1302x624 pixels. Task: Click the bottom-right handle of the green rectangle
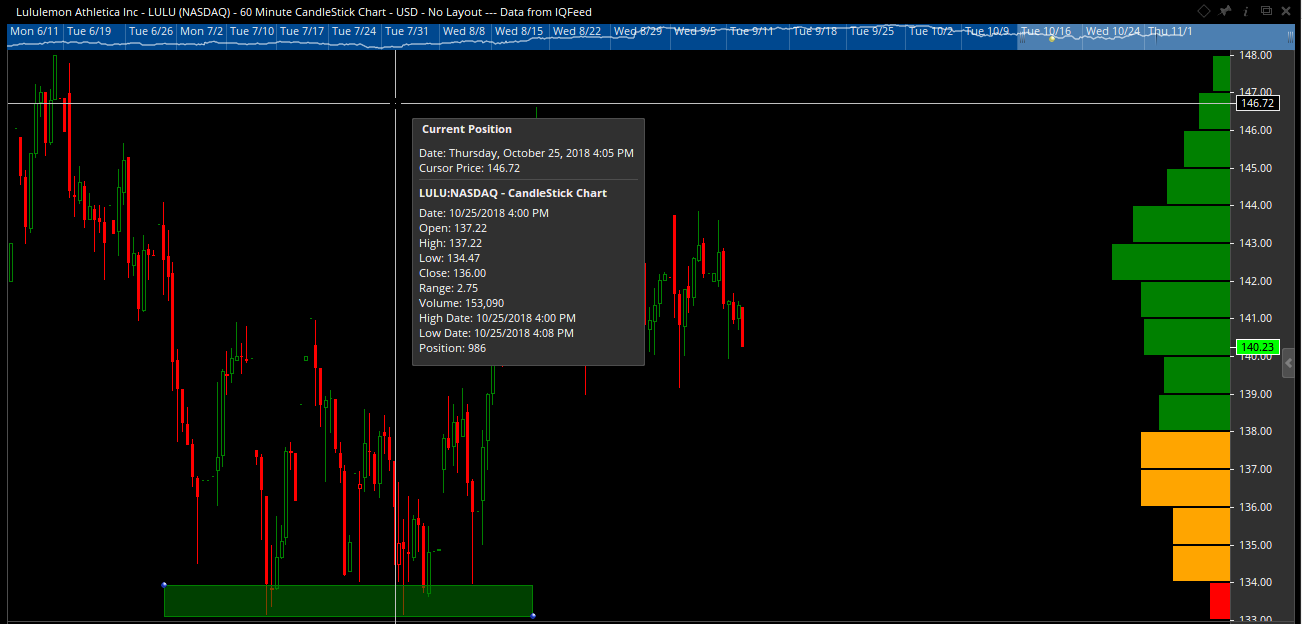pyautogui.click(x=533, y=616)
